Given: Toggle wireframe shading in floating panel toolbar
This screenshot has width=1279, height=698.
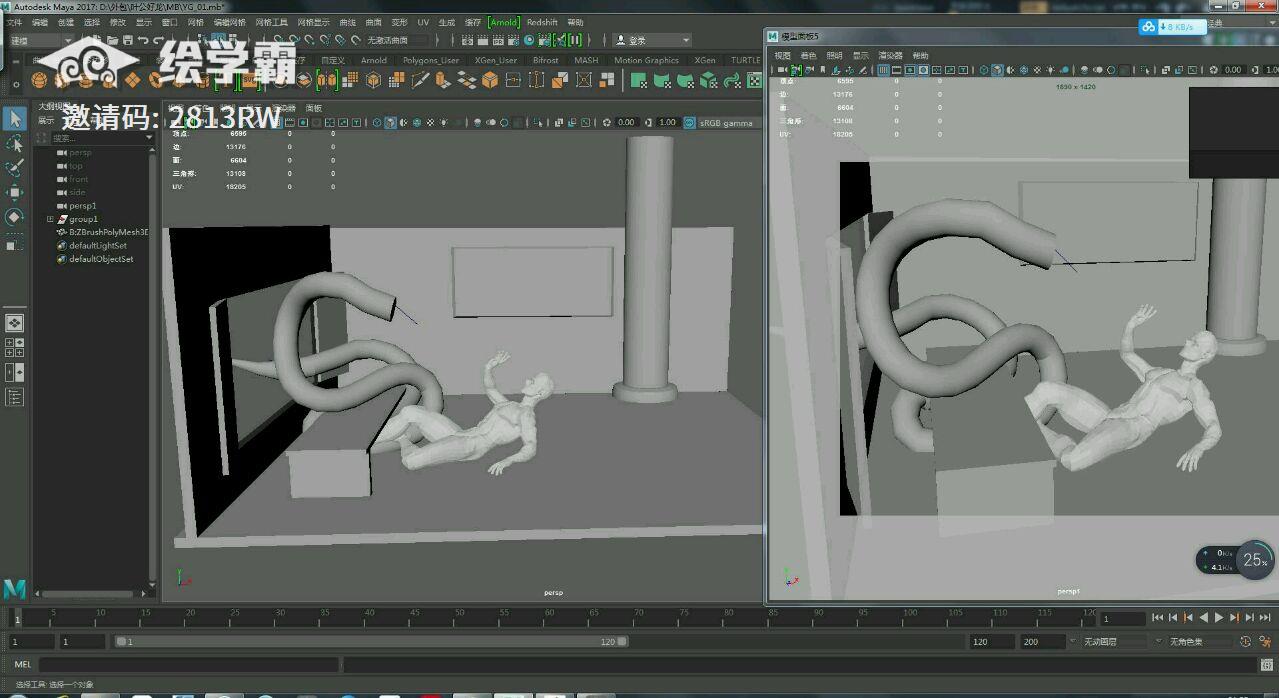Looking at the screenshot, I should point(983,70).
